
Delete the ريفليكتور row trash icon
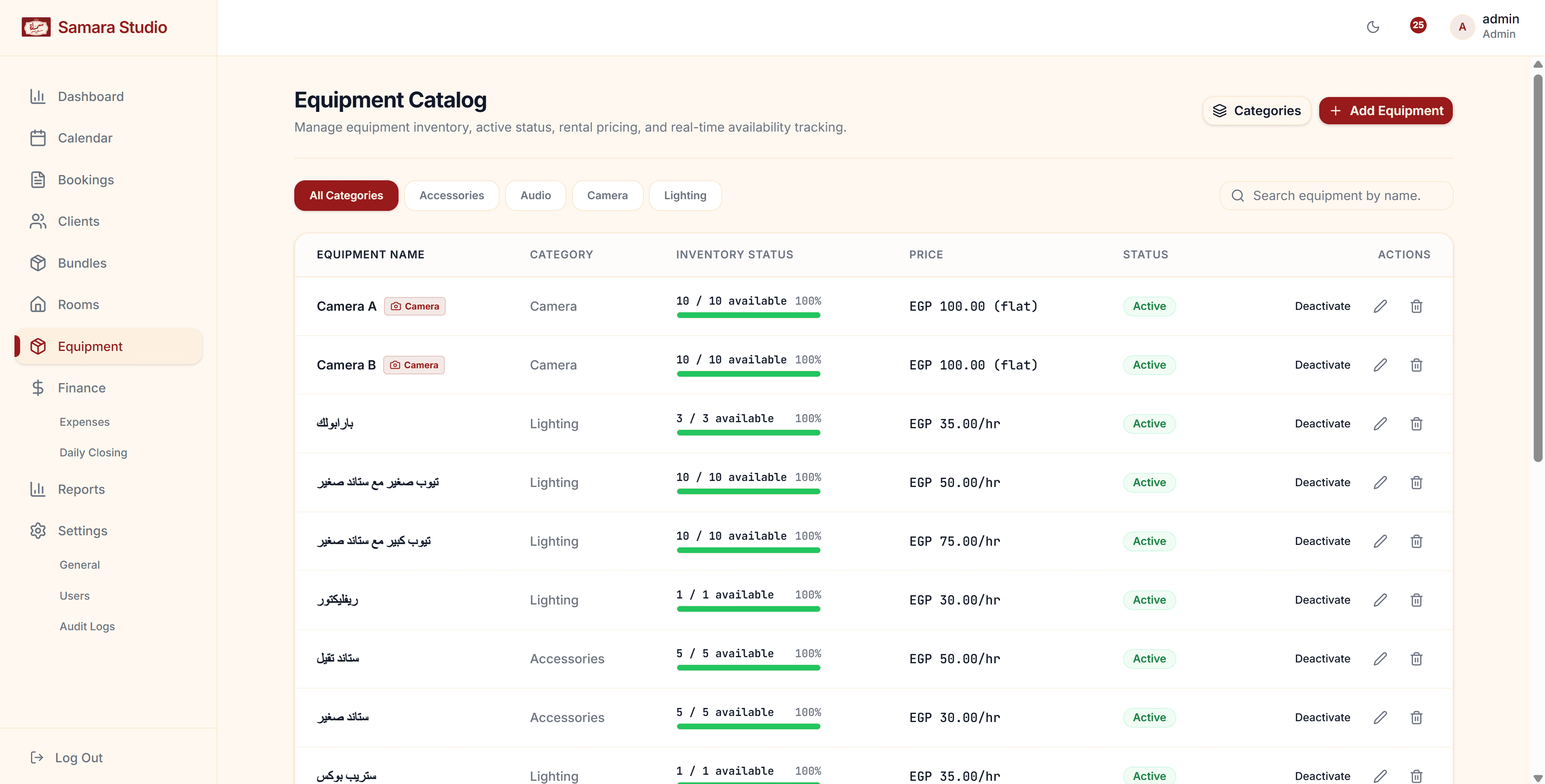(x=1416, y=600)
